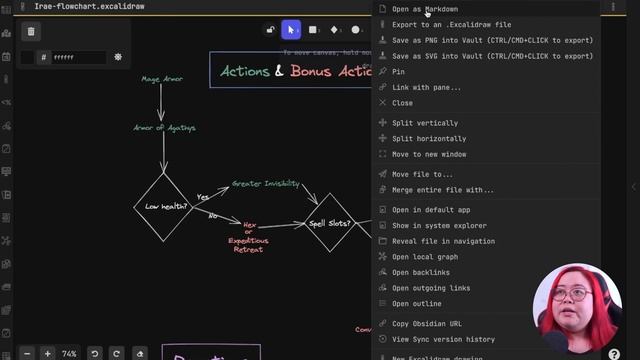Click the black background color swatch
This screenshot has width=640, height=360.
click(x=27, y=57)
